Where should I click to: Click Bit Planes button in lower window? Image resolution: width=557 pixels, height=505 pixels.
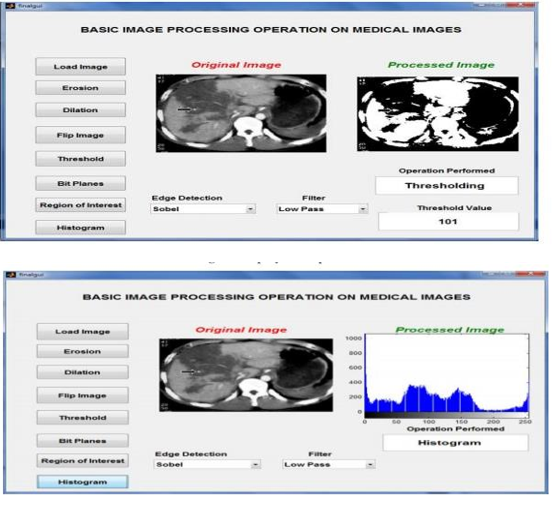point(82,441)
